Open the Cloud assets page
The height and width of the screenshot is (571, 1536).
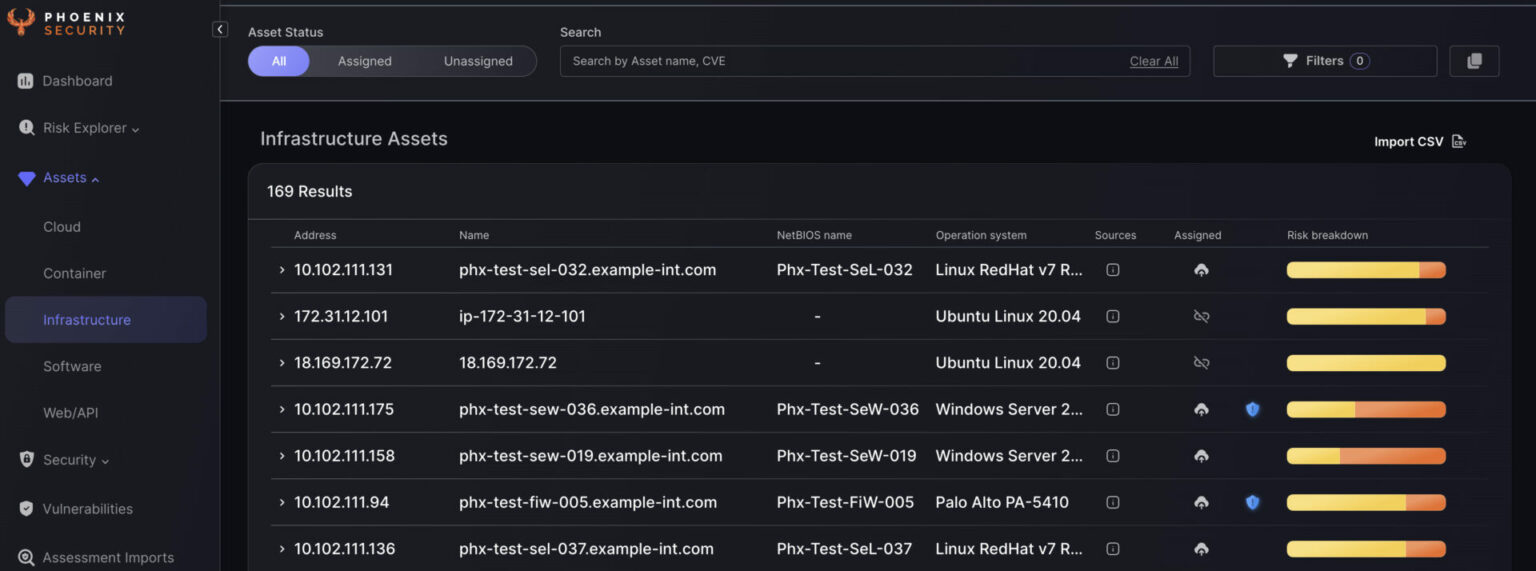point(62,227)
